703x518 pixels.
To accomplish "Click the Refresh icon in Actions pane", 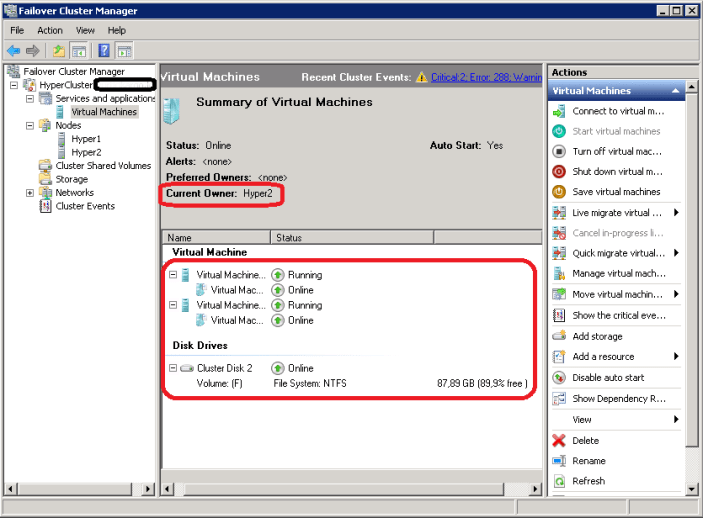I will [x=559, y=481].
